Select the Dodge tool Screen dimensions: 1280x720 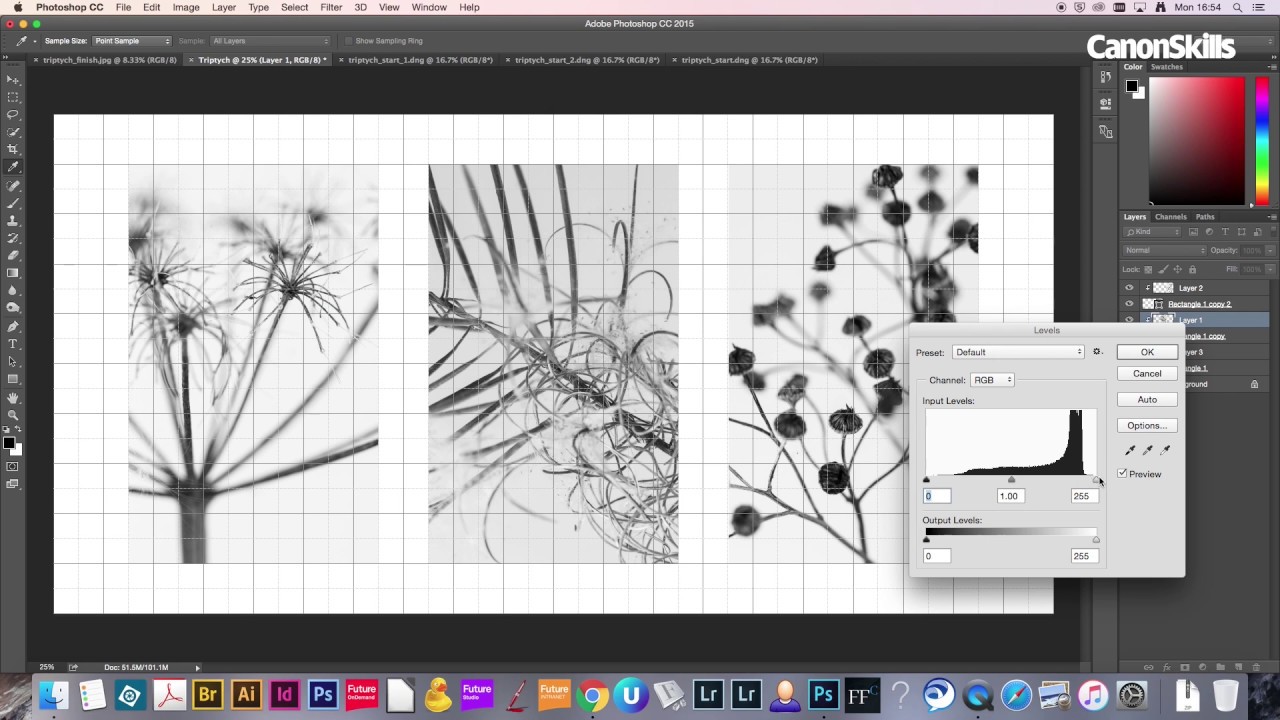click(x=13, y=308)
